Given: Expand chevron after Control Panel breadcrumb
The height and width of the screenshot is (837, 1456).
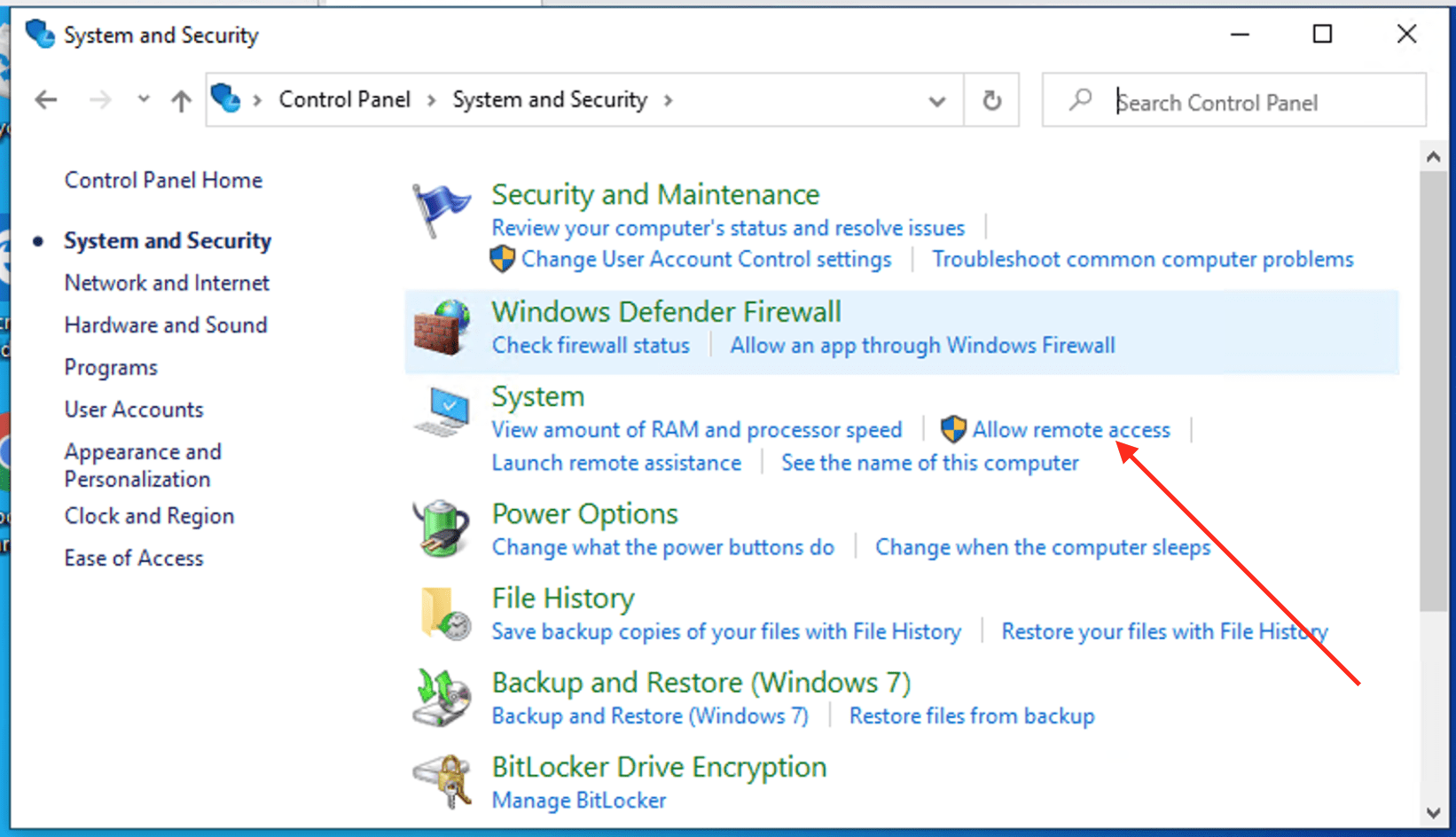Looking at the screenshot, I should [431, 100].
